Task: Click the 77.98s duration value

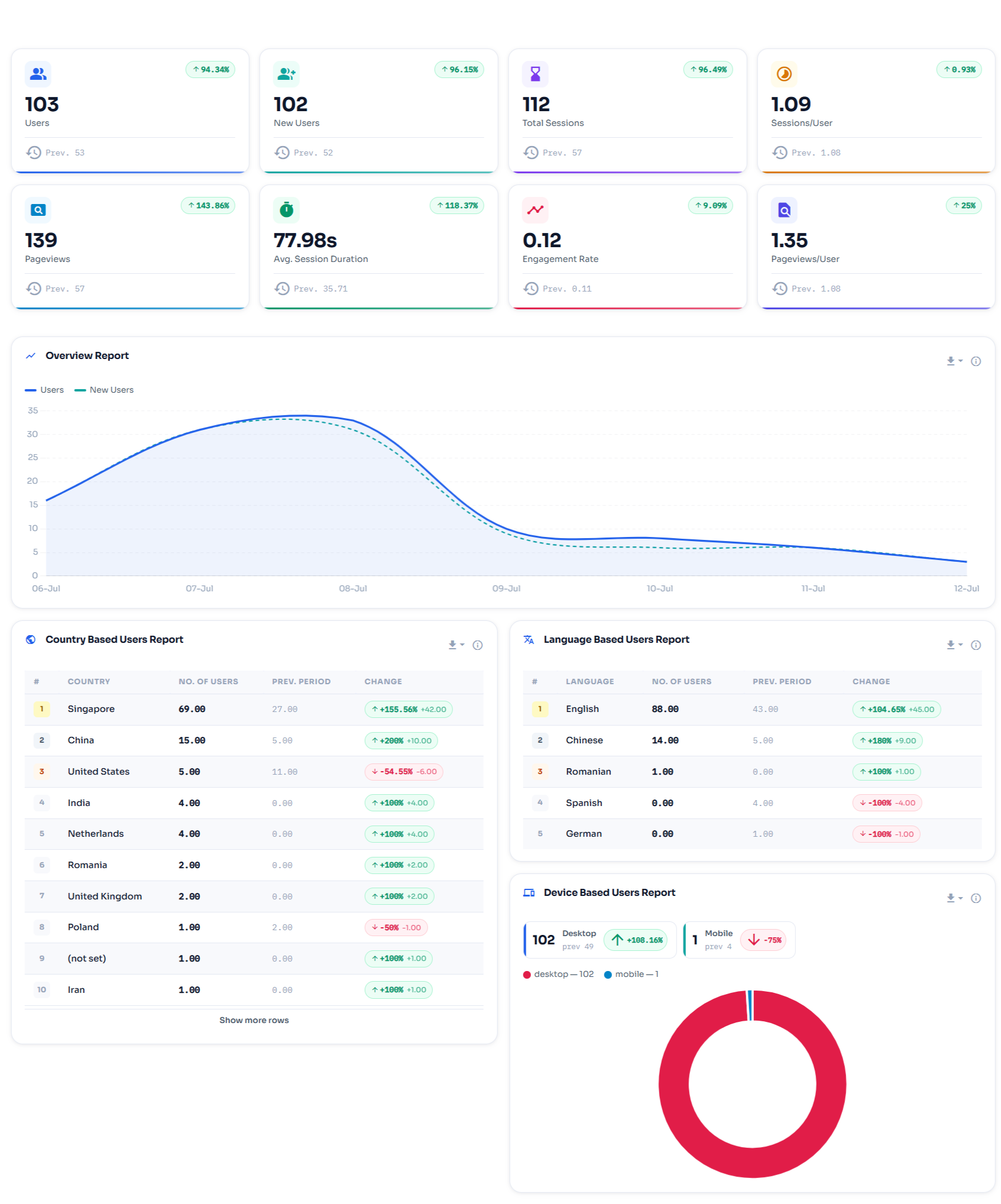Action: tap(305, 240)
